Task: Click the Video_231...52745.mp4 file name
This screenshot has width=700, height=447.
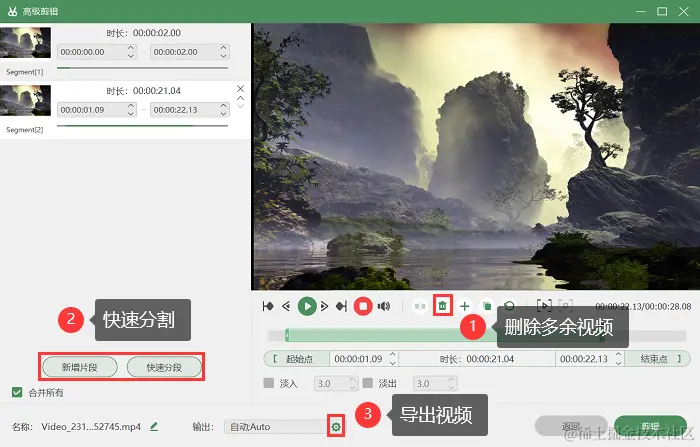Action: point(91,427)
